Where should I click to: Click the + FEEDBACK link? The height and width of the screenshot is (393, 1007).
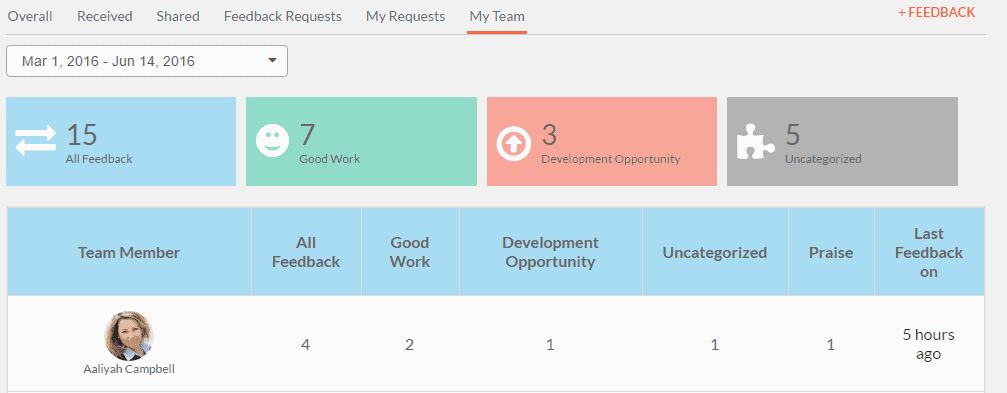point(936,12)
